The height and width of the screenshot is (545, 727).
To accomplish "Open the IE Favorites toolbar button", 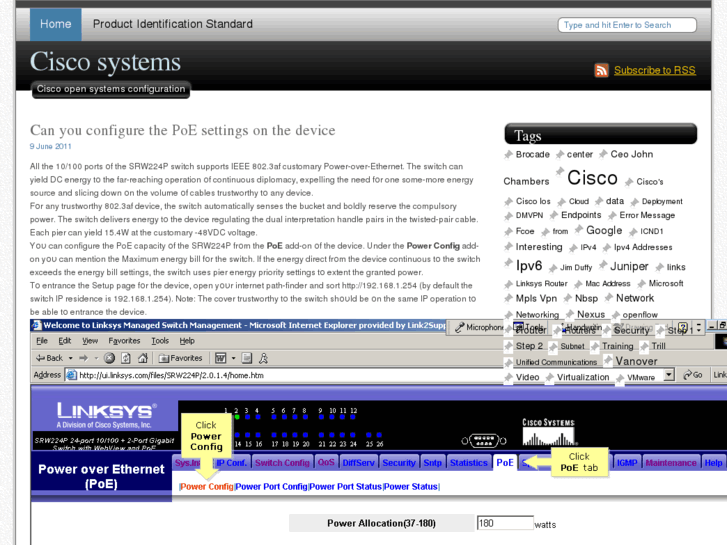I will (181, 358).
